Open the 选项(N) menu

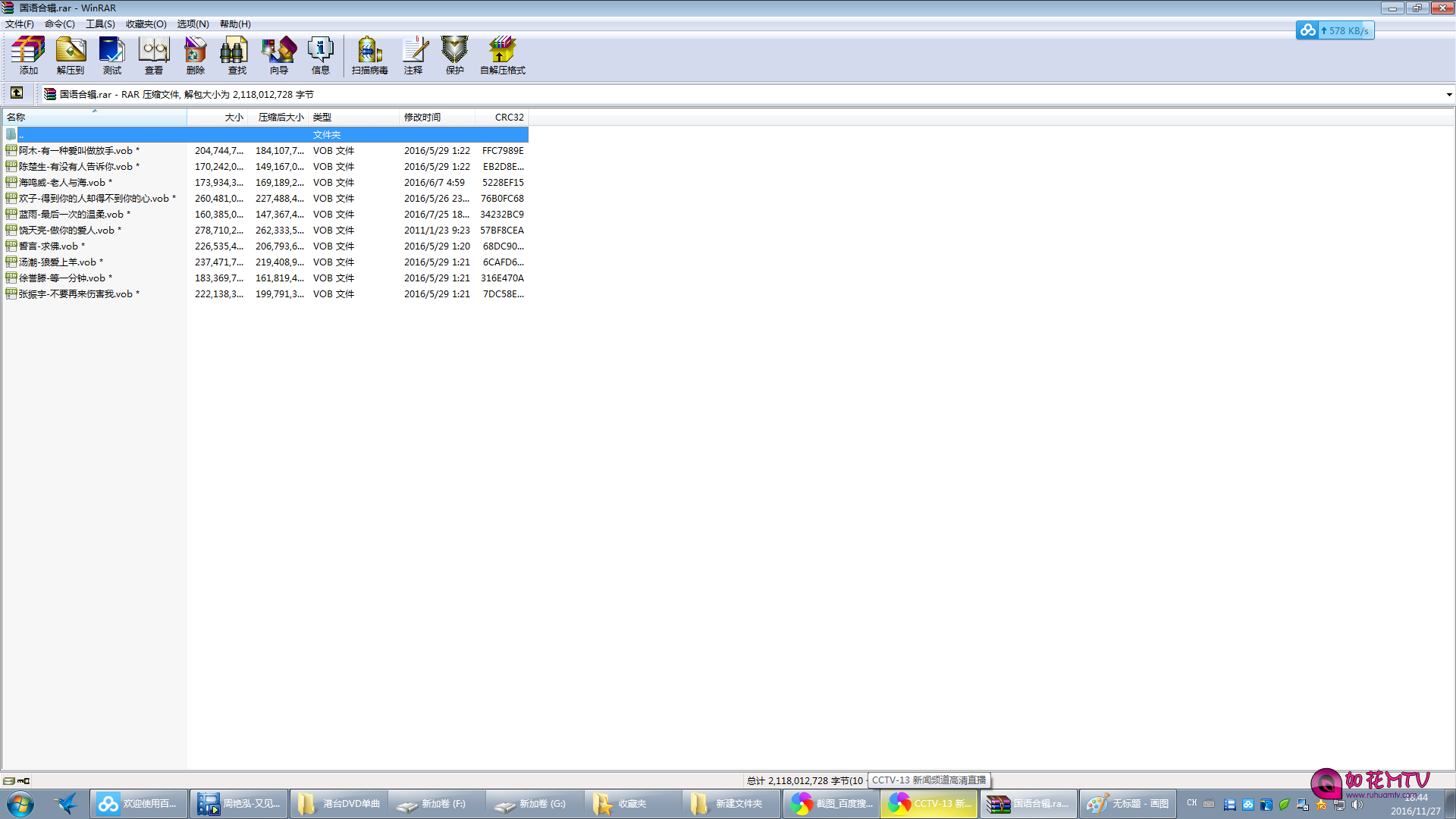click(x=193, y=24)
